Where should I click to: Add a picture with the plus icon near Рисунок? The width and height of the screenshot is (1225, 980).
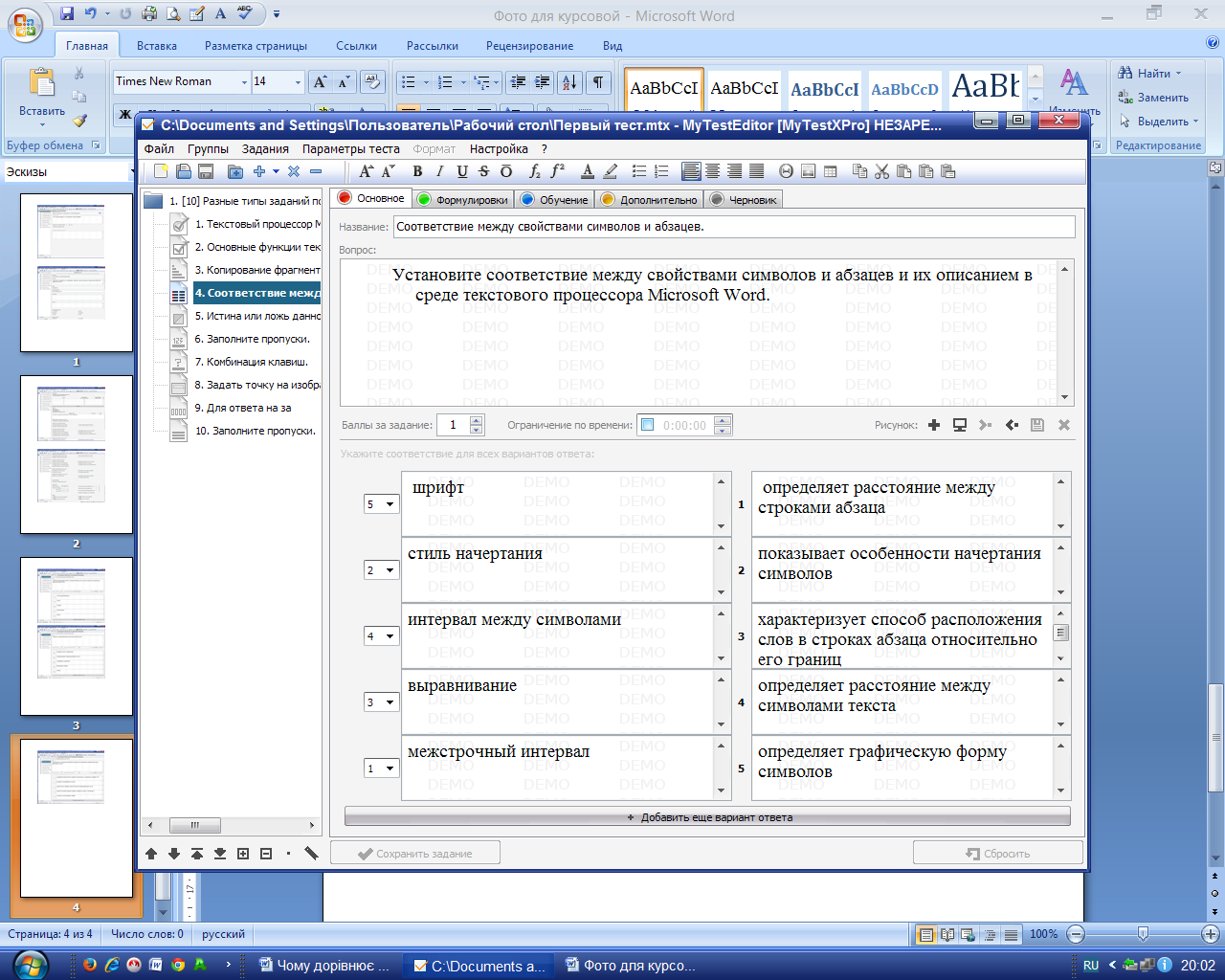coord(934,425)
